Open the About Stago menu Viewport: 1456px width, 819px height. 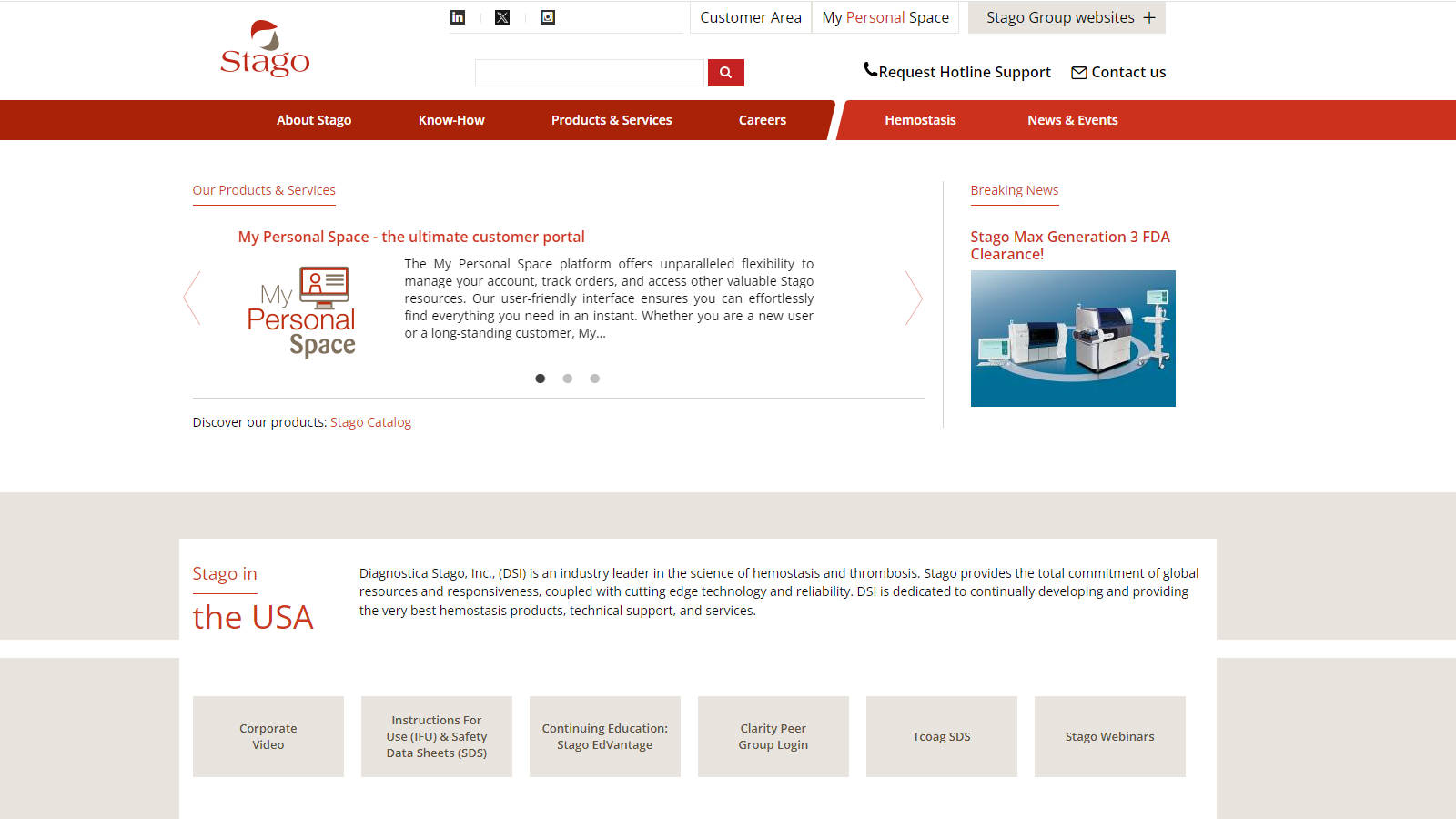point(314,120)
